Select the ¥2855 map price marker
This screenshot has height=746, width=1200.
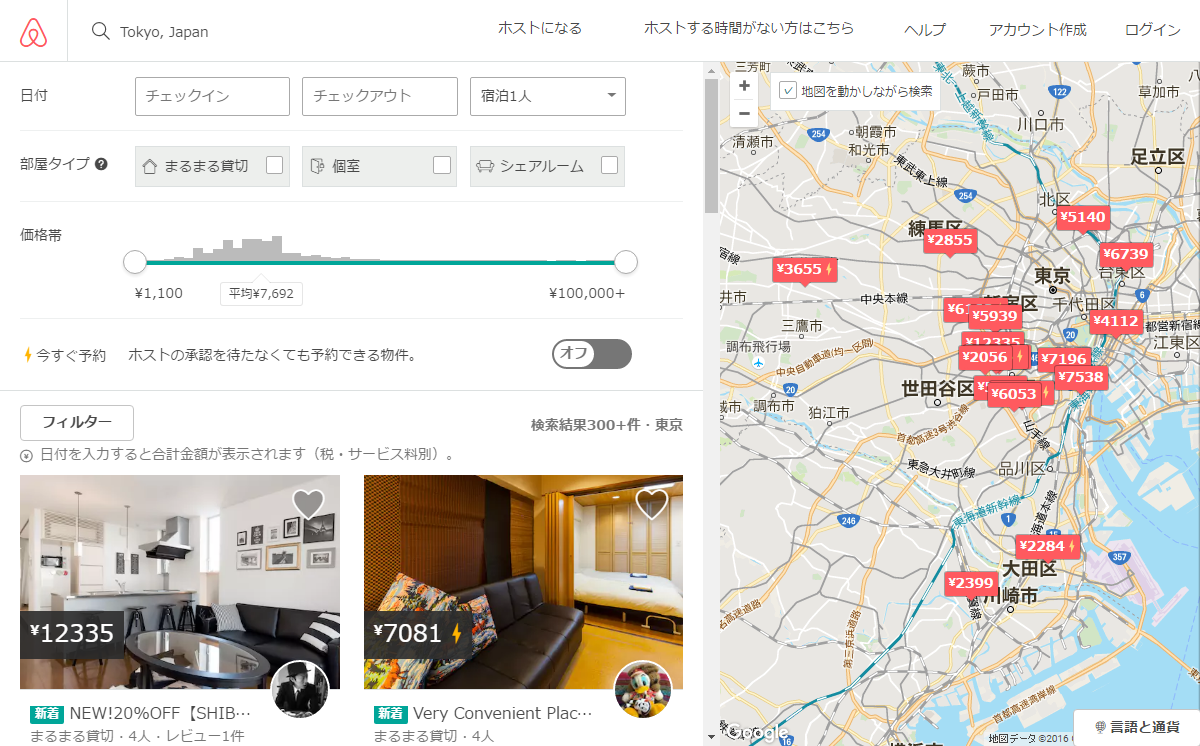[949, 240]
